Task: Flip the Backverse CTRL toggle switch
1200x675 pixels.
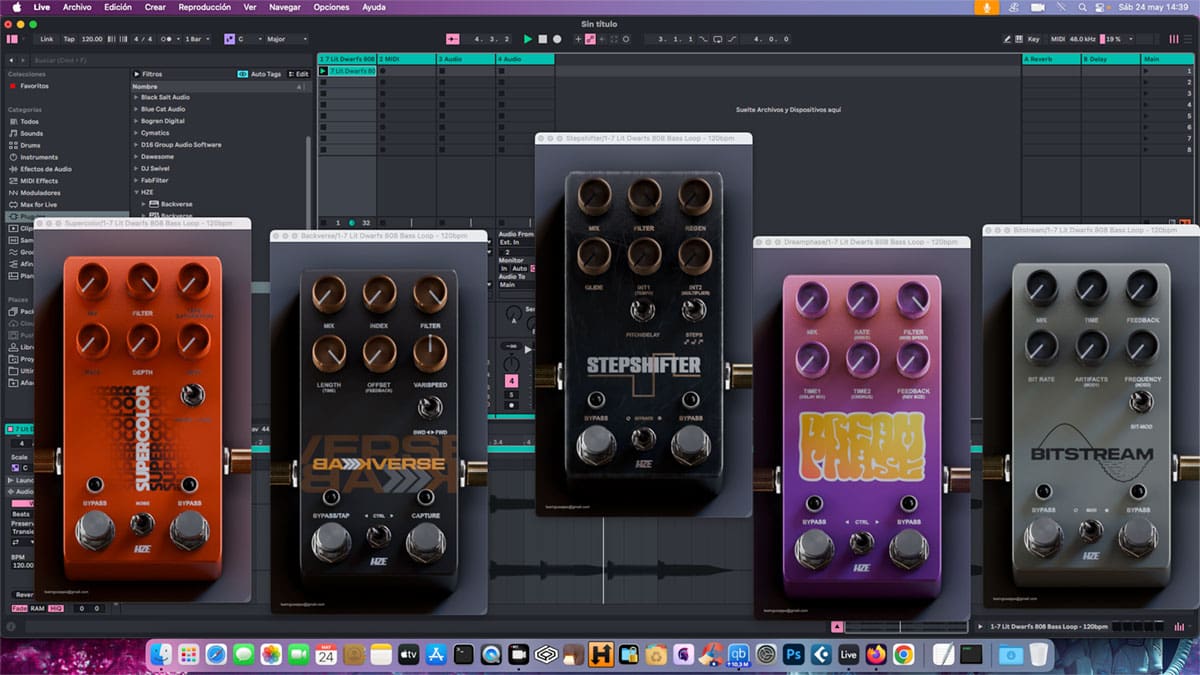Action: click(378, 535)
